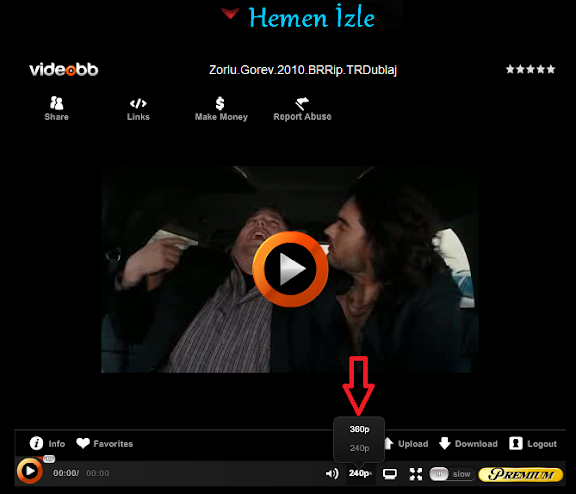Rate video using the five stars
Screen dimensions: 576x494
[530, 69]
